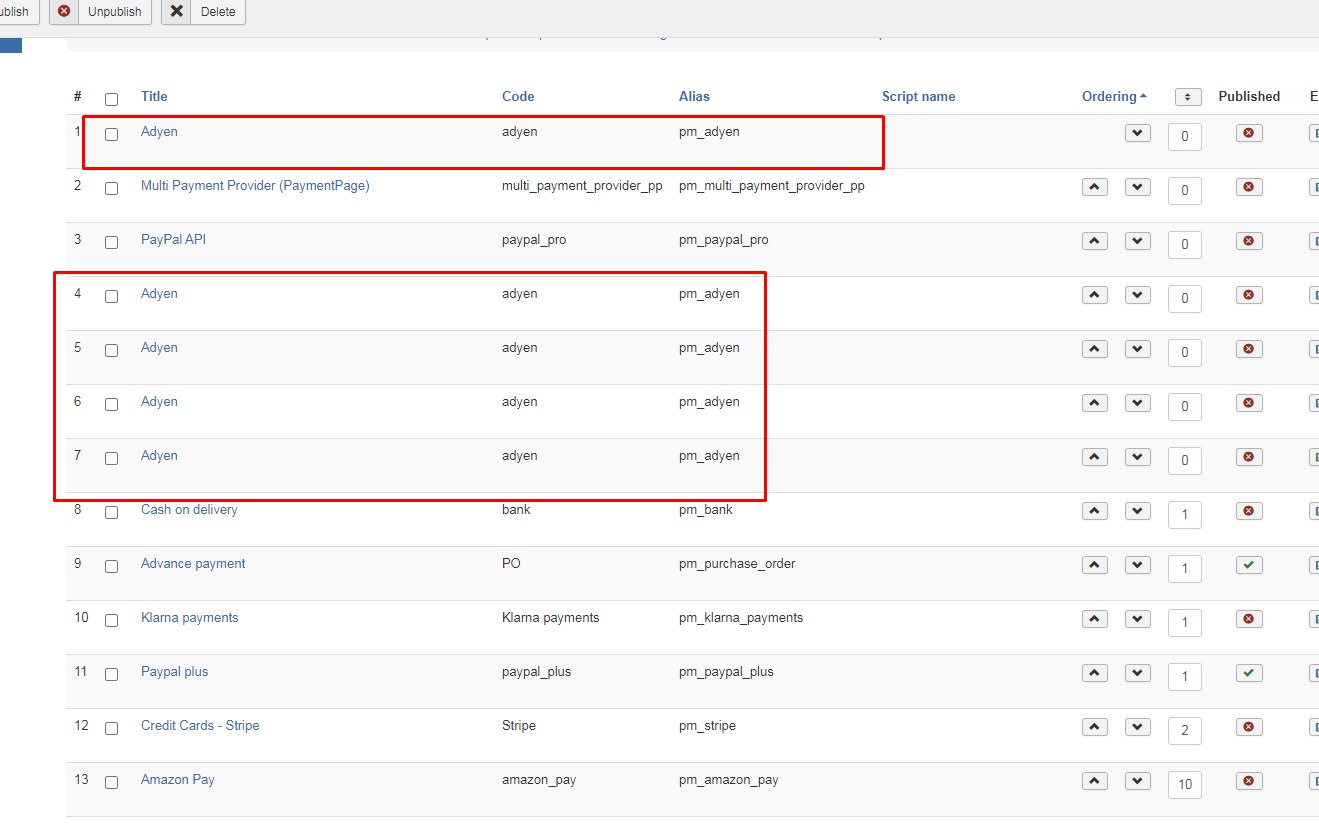1319x824 pixels.
Task: Open the PayPal API payment method
Action: click(x=173, y=240)
